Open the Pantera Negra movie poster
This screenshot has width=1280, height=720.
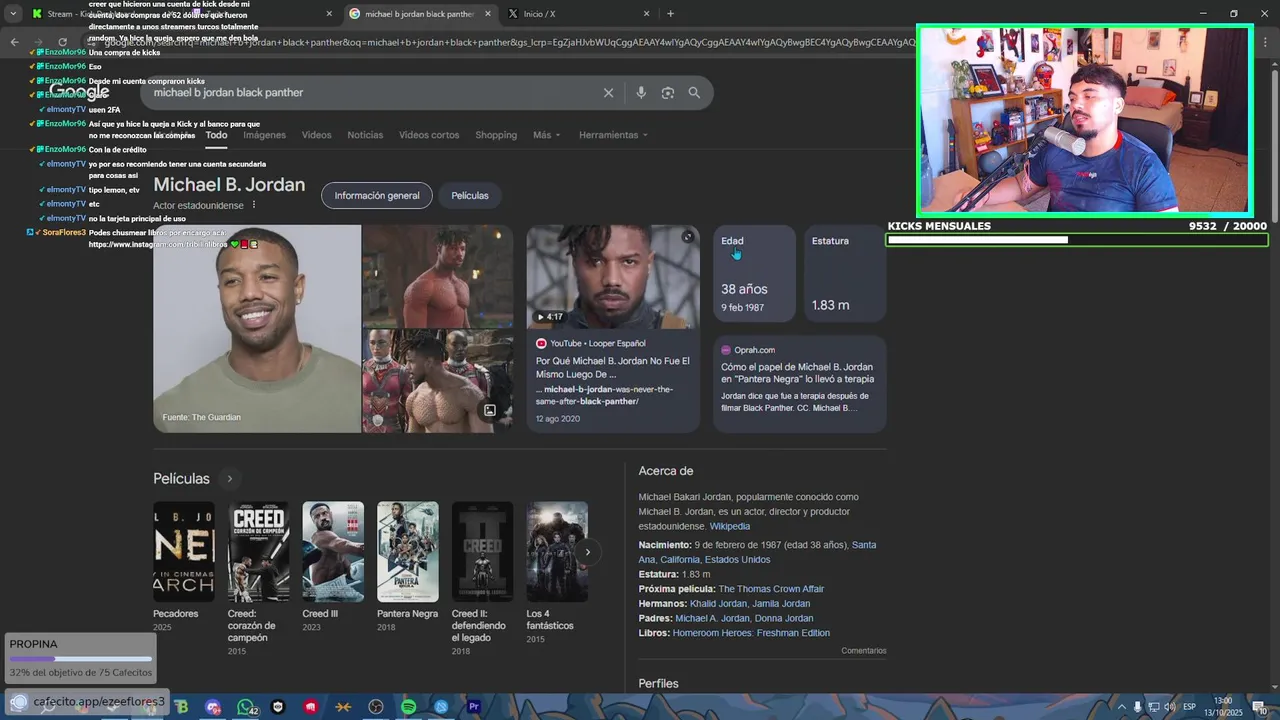(408, 552)
